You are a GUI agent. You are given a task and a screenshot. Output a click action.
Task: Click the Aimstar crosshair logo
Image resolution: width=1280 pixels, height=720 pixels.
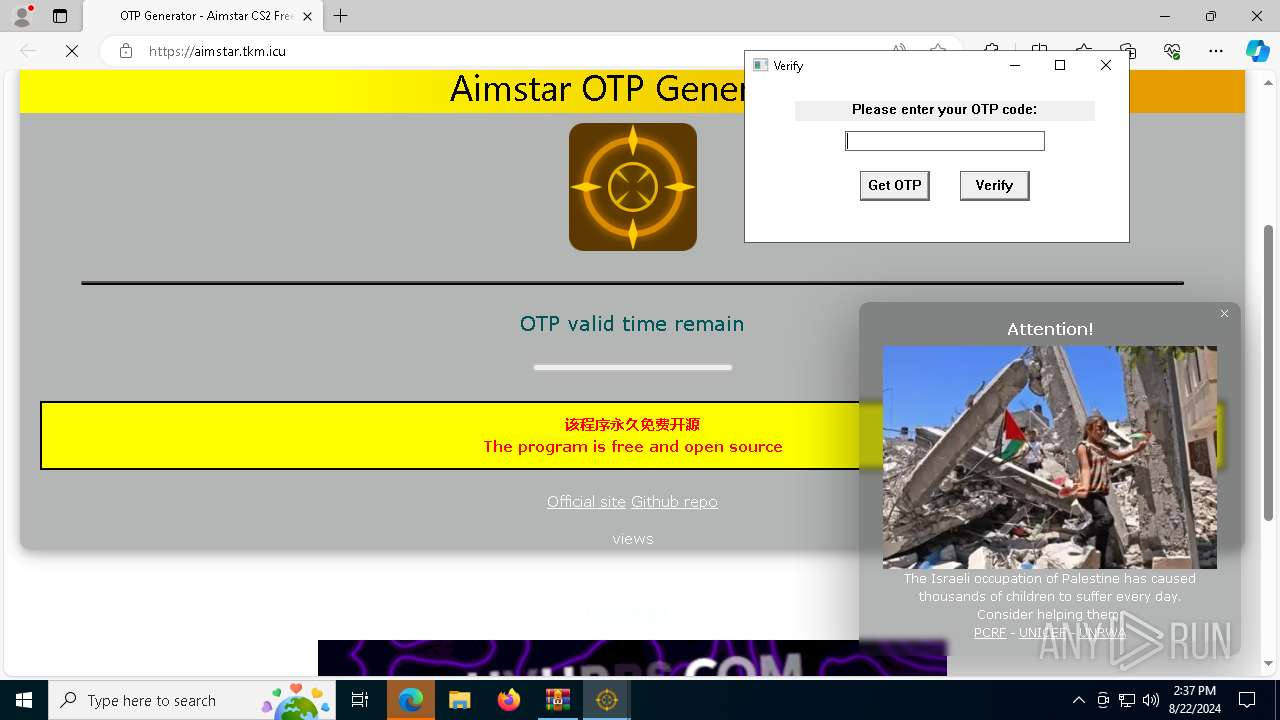[x=633, y=187]
